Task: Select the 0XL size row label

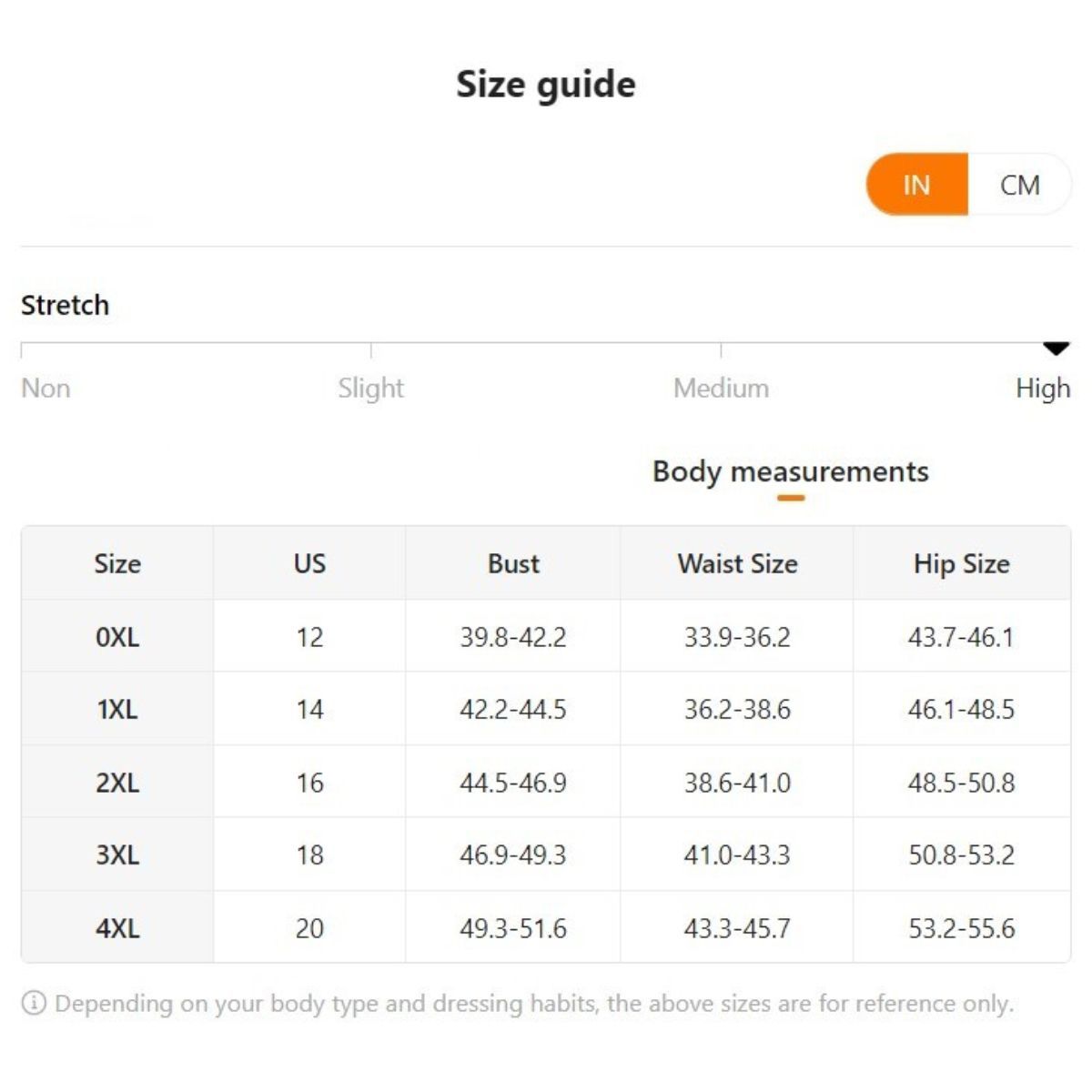Action: pyautogui.click(x=117, y=637)
